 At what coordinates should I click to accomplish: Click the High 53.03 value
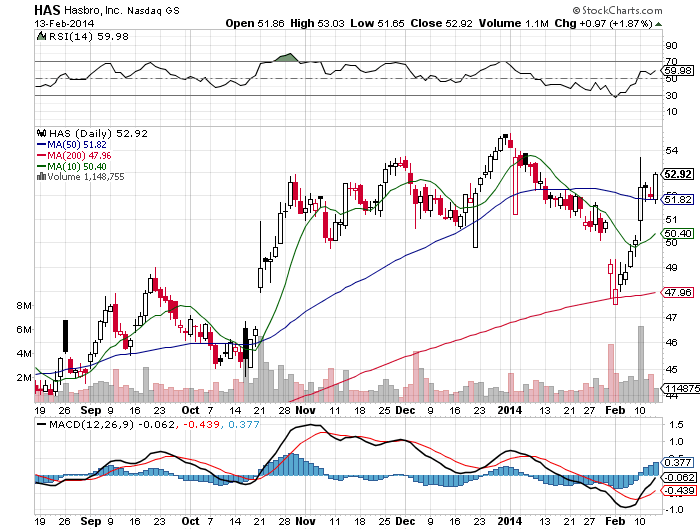point(317,23)
